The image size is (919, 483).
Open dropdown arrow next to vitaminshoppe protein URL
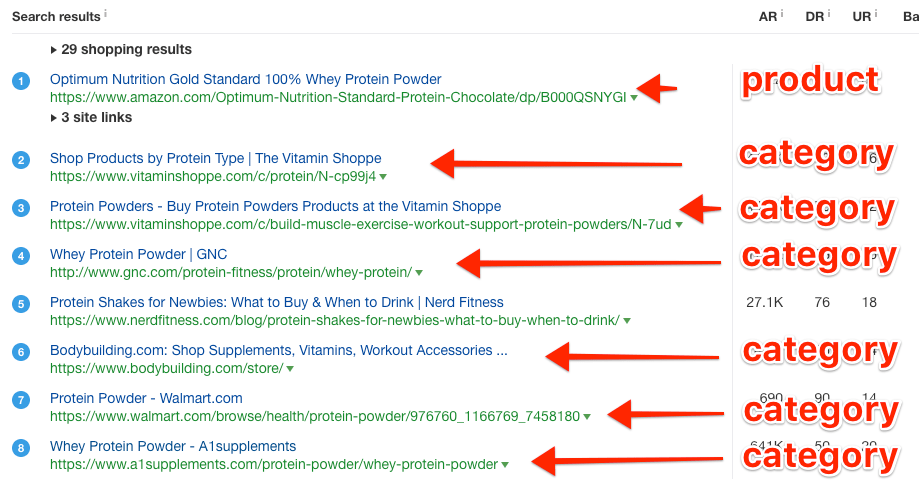(383, 177)
